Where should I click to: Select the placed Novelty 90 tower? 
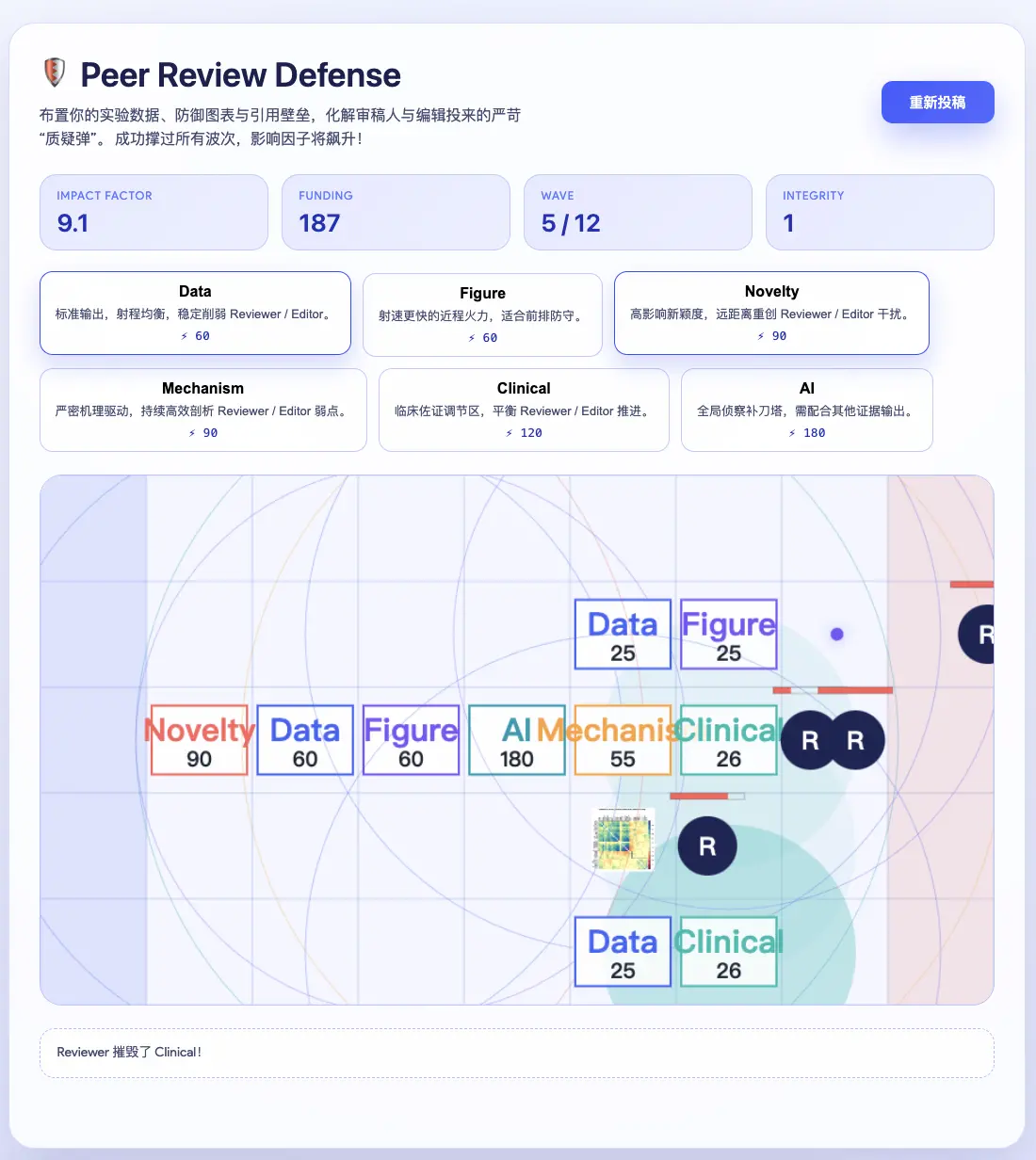(x=198, y=740)
